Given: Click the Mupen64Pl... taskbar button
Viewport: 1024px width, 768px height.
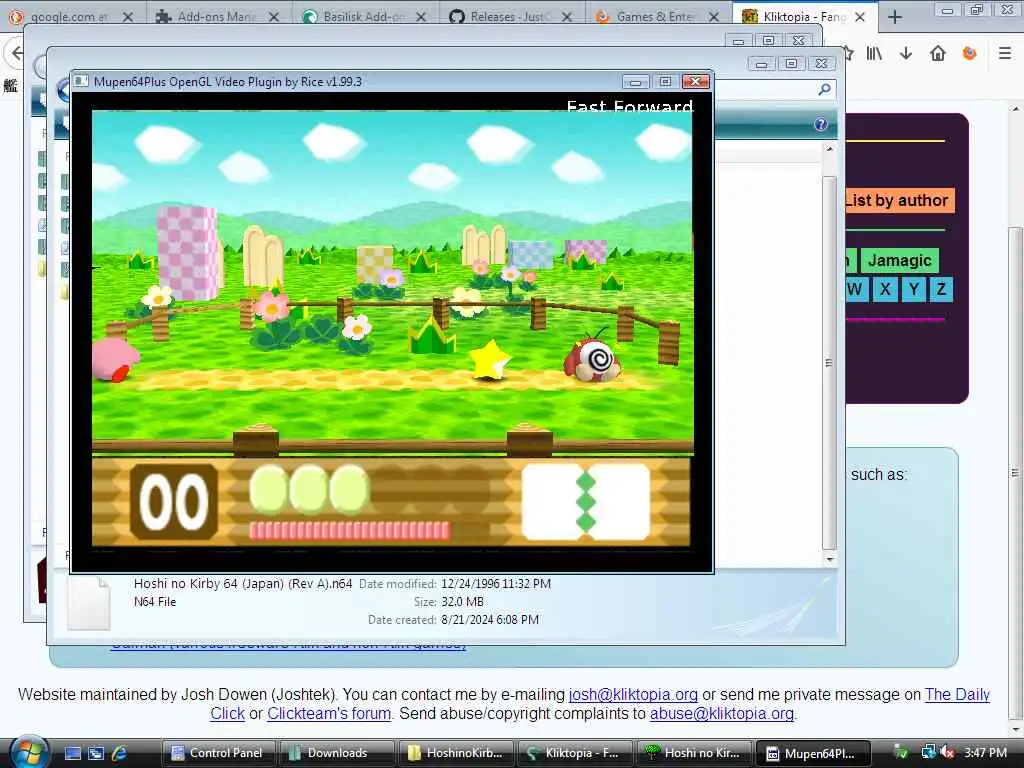Looking at the screenshot, I should [814, 753].
